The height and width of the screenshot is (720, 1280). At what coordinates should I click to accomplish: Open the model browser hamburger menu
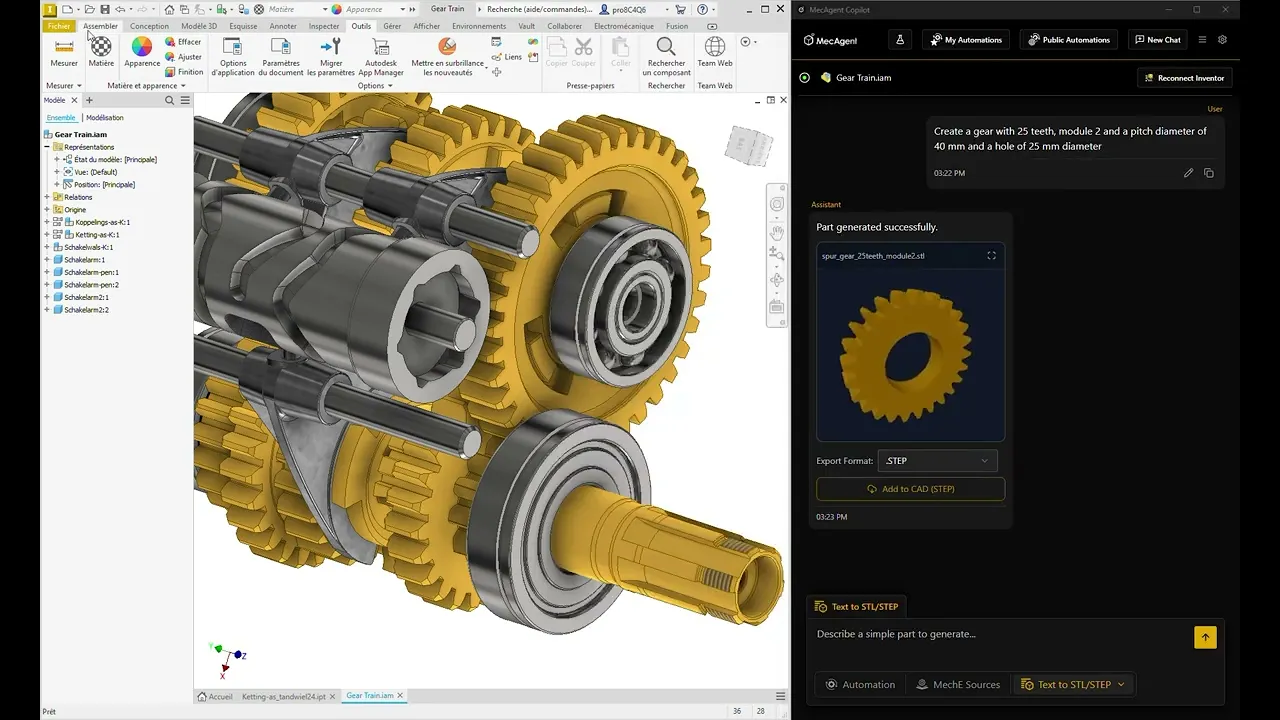pos(185,100)
